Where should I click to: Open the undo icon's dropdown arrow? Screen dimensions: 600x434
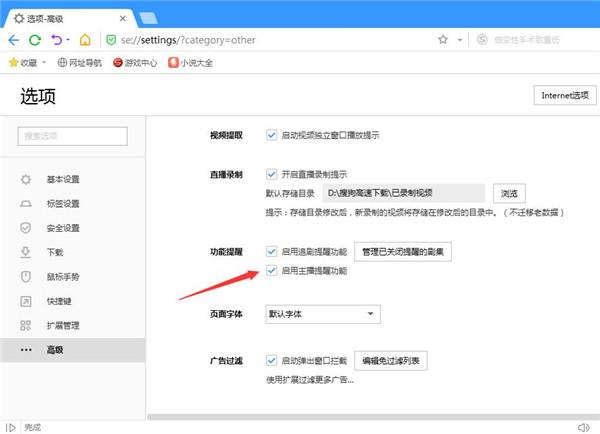[x=68, y=39]
